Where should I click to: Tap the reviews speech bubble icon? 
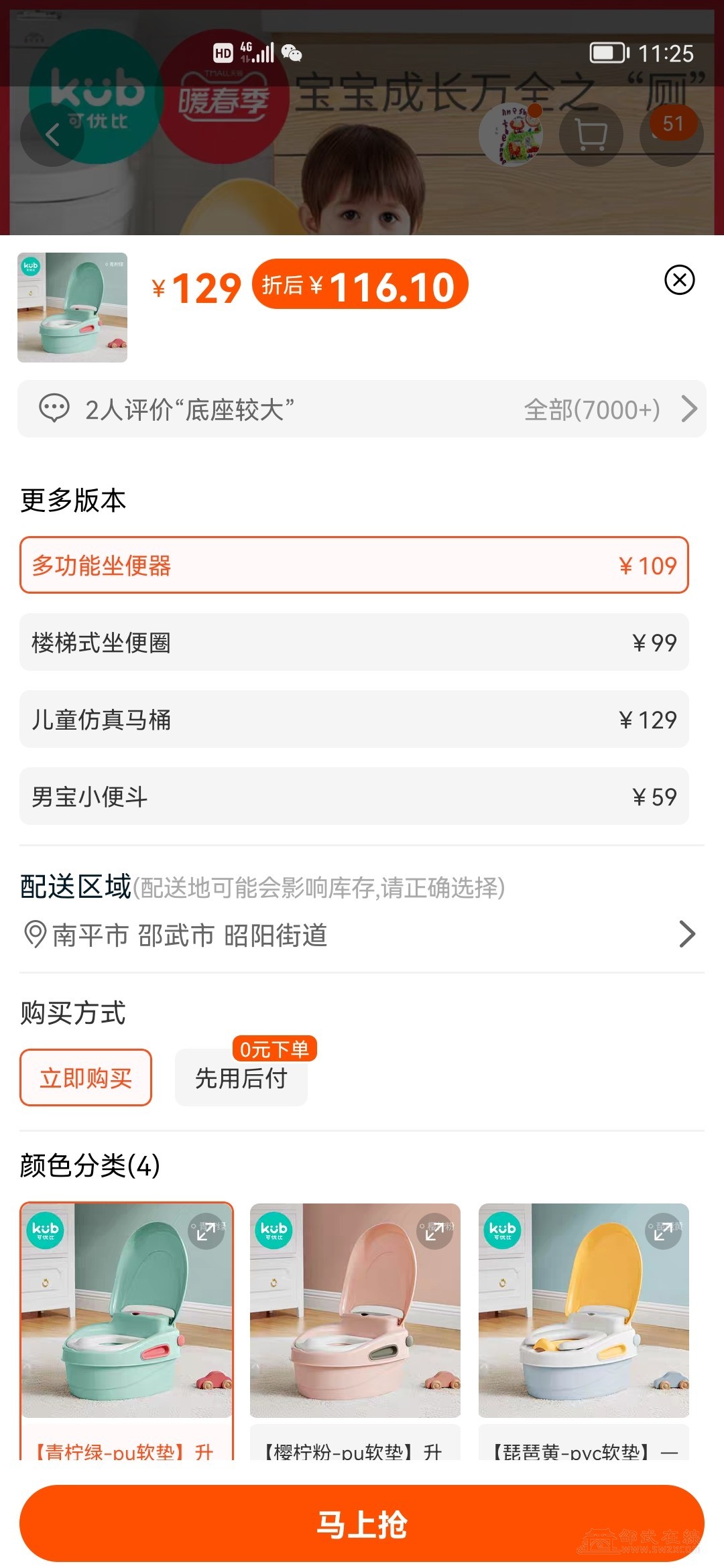click(54, 409)
